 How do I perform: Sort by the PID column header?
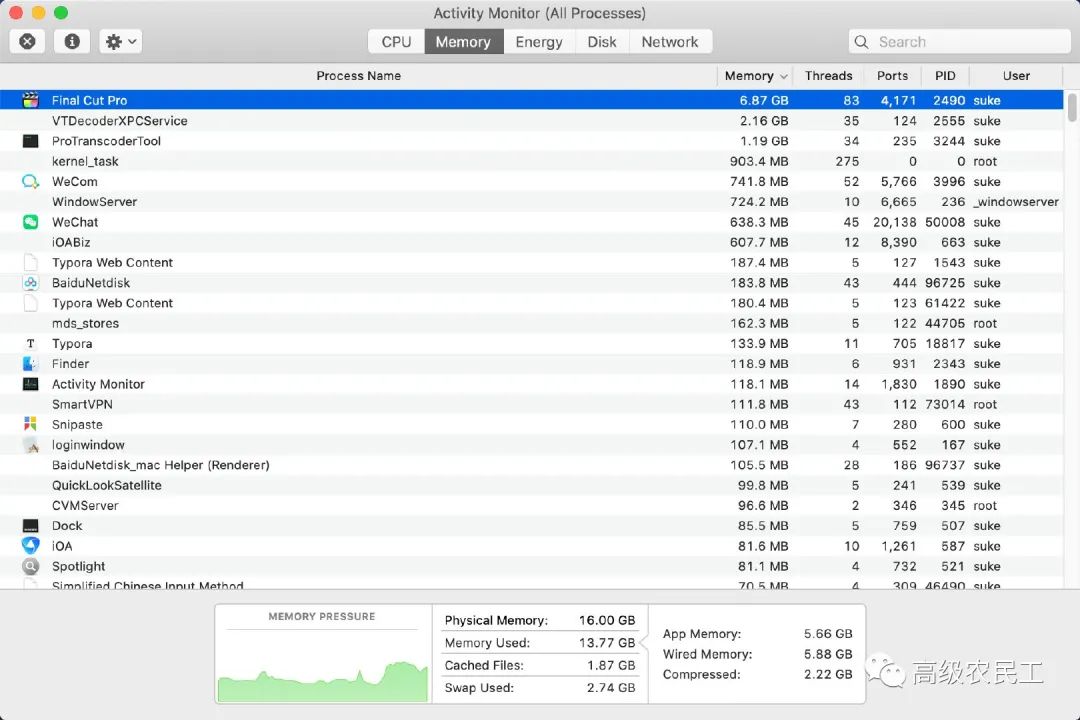pos(945,76)
